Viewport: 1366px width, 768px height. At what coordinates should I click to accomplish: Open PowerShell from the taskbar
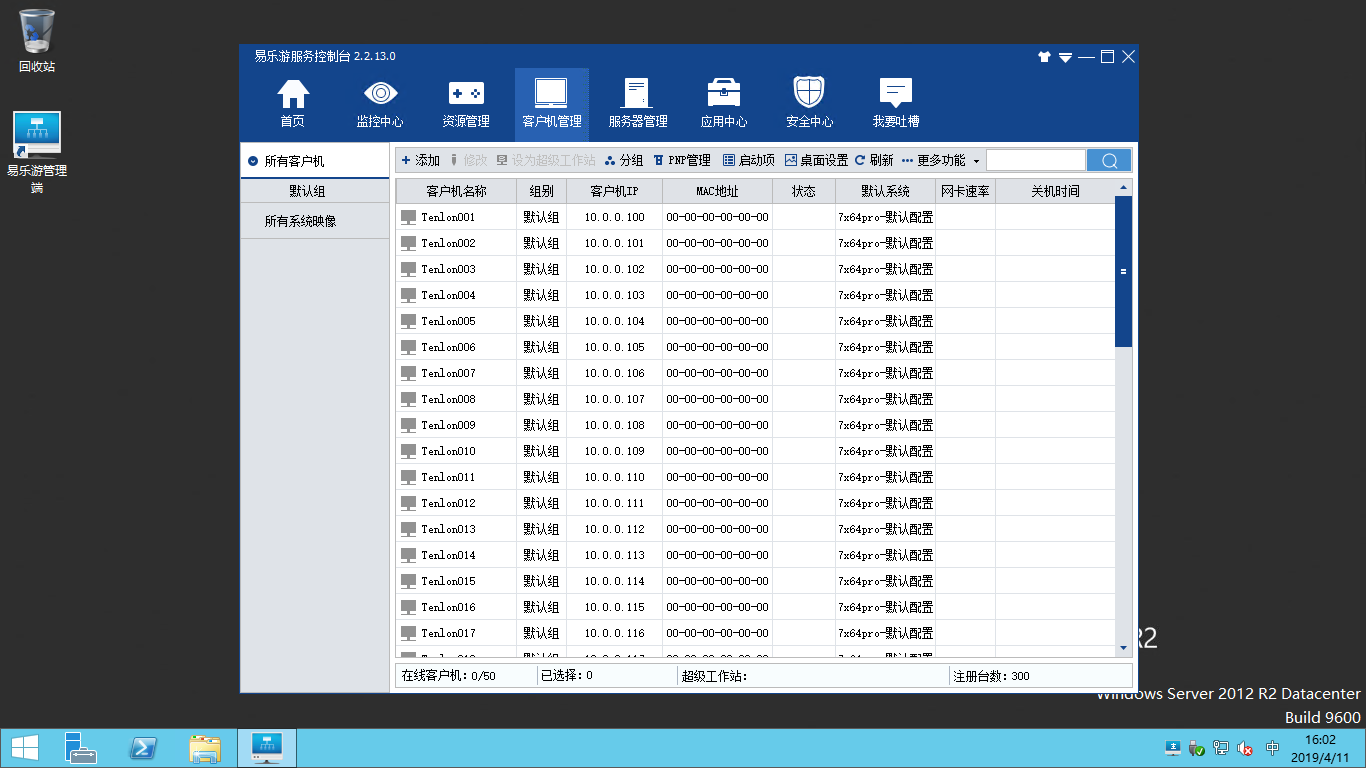click(143, 748)
